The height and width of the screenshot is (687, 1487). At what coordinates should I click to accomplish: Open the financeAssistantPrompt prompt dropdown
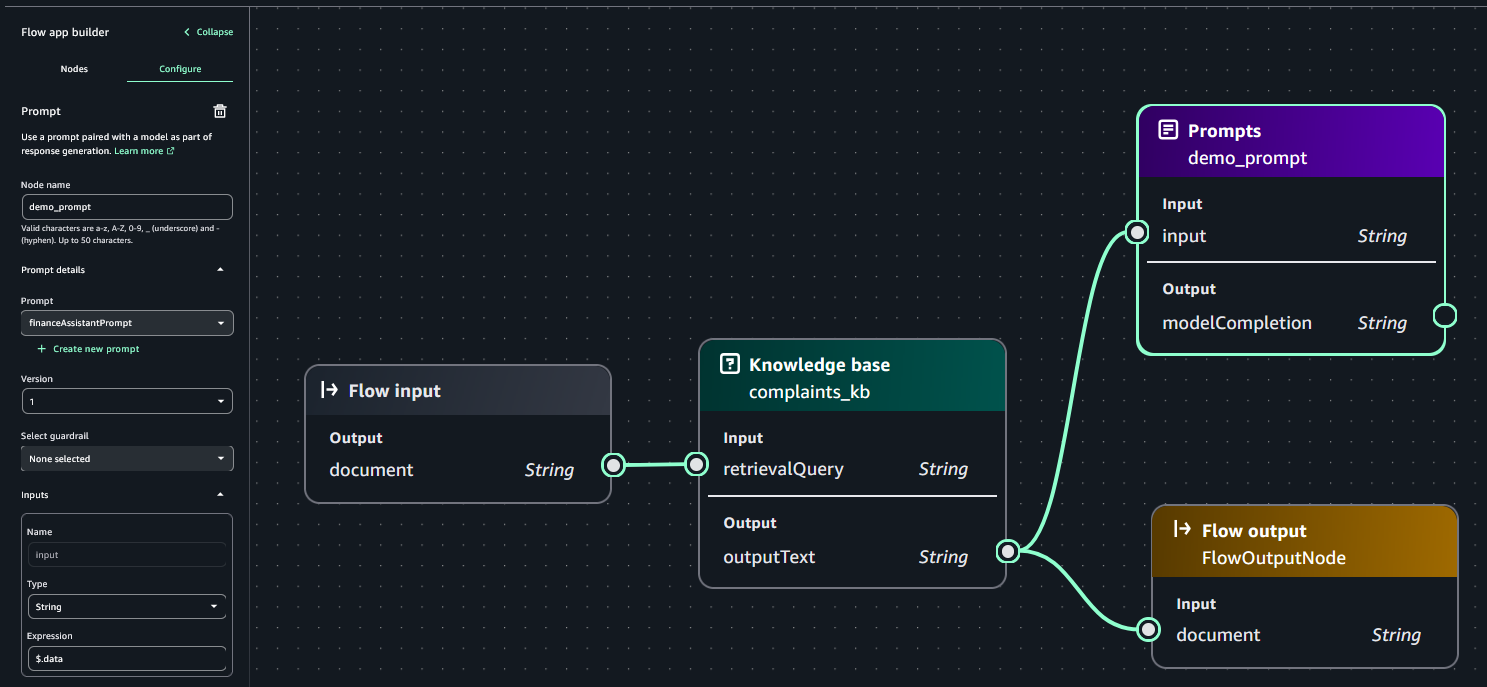coord(127,323)
